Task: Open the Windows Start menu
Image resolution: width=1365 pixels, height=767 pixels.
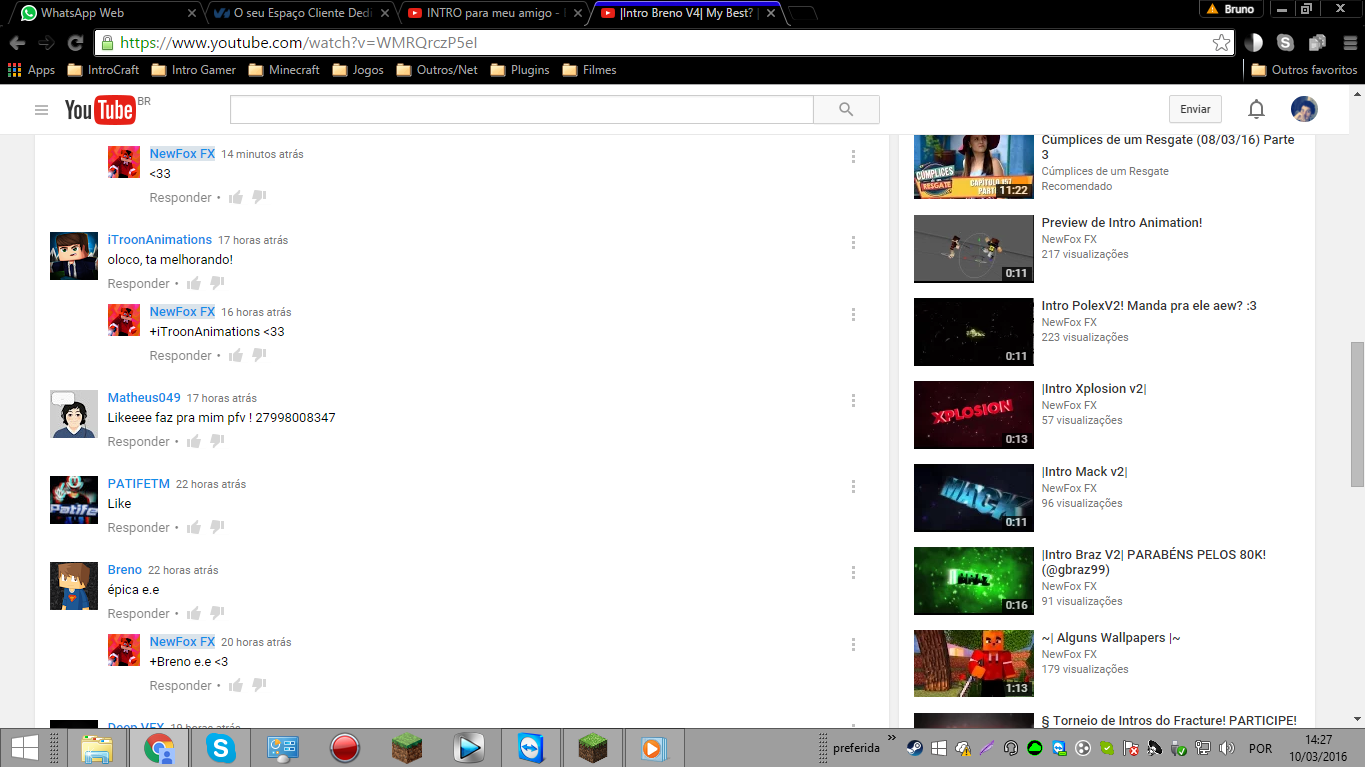Action: (x=25, y=748)
